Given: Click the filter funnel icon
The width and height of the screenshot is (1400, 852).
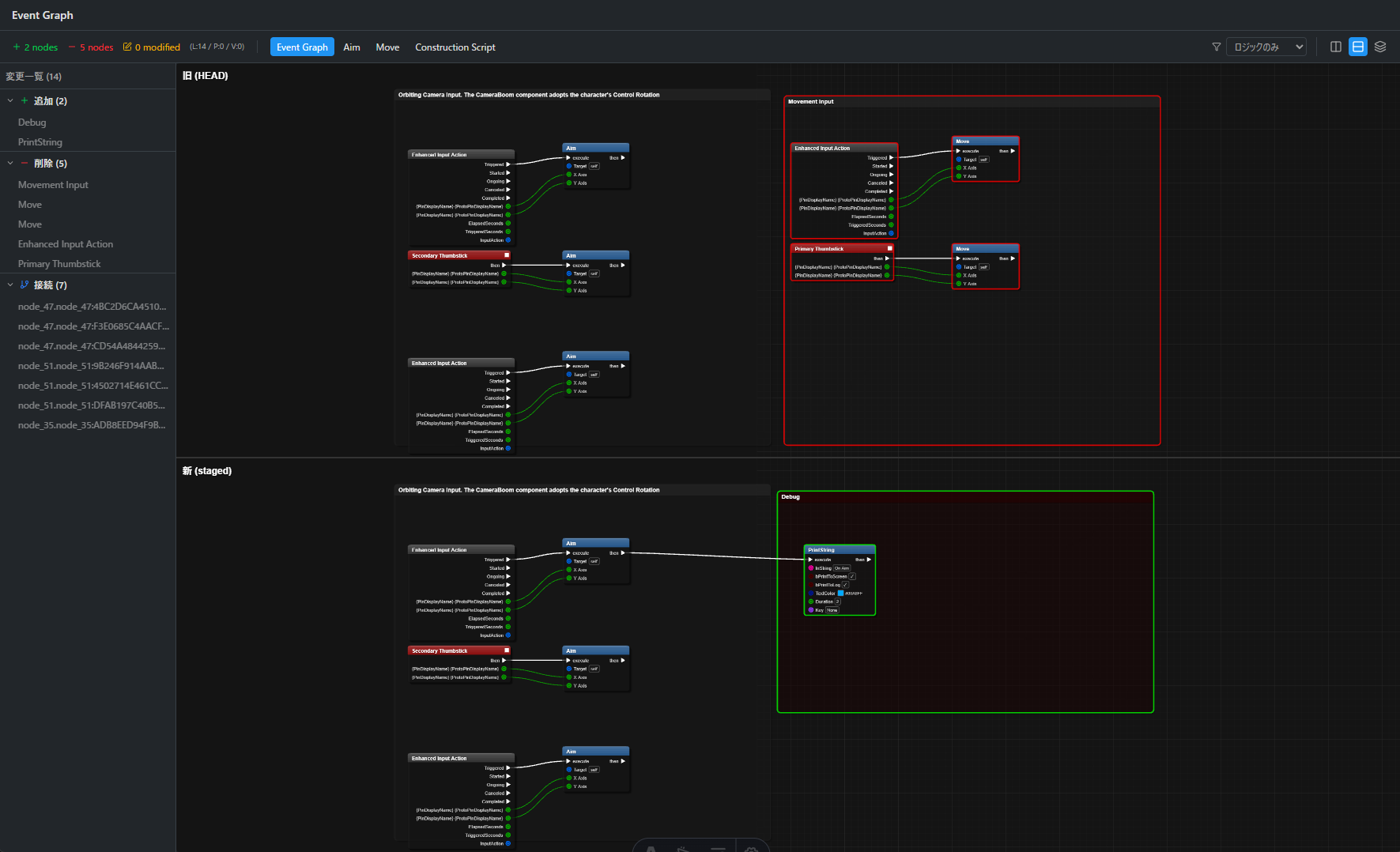Looking at the screenshot, I should (1216, 47).
